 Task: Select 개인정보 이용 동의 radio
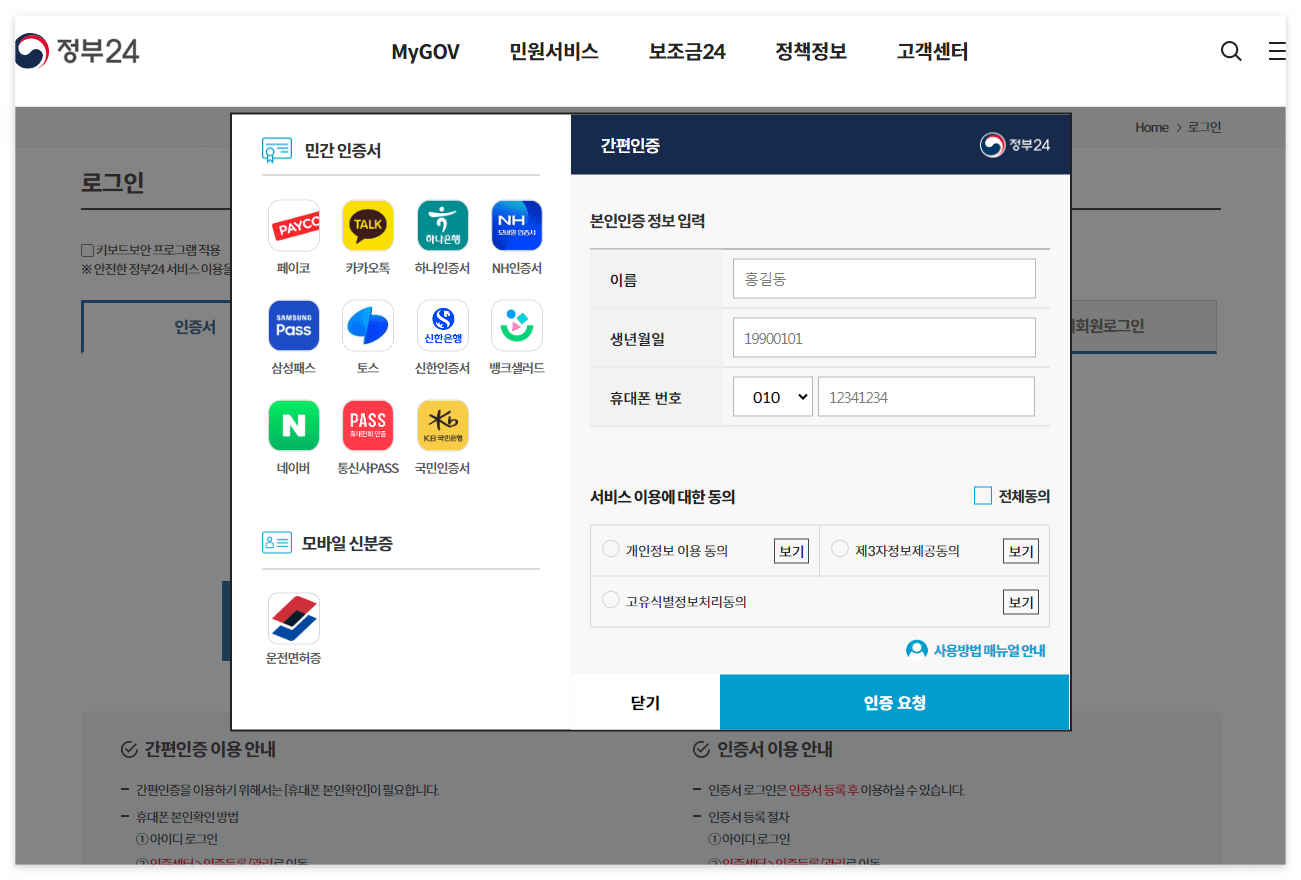611,549
